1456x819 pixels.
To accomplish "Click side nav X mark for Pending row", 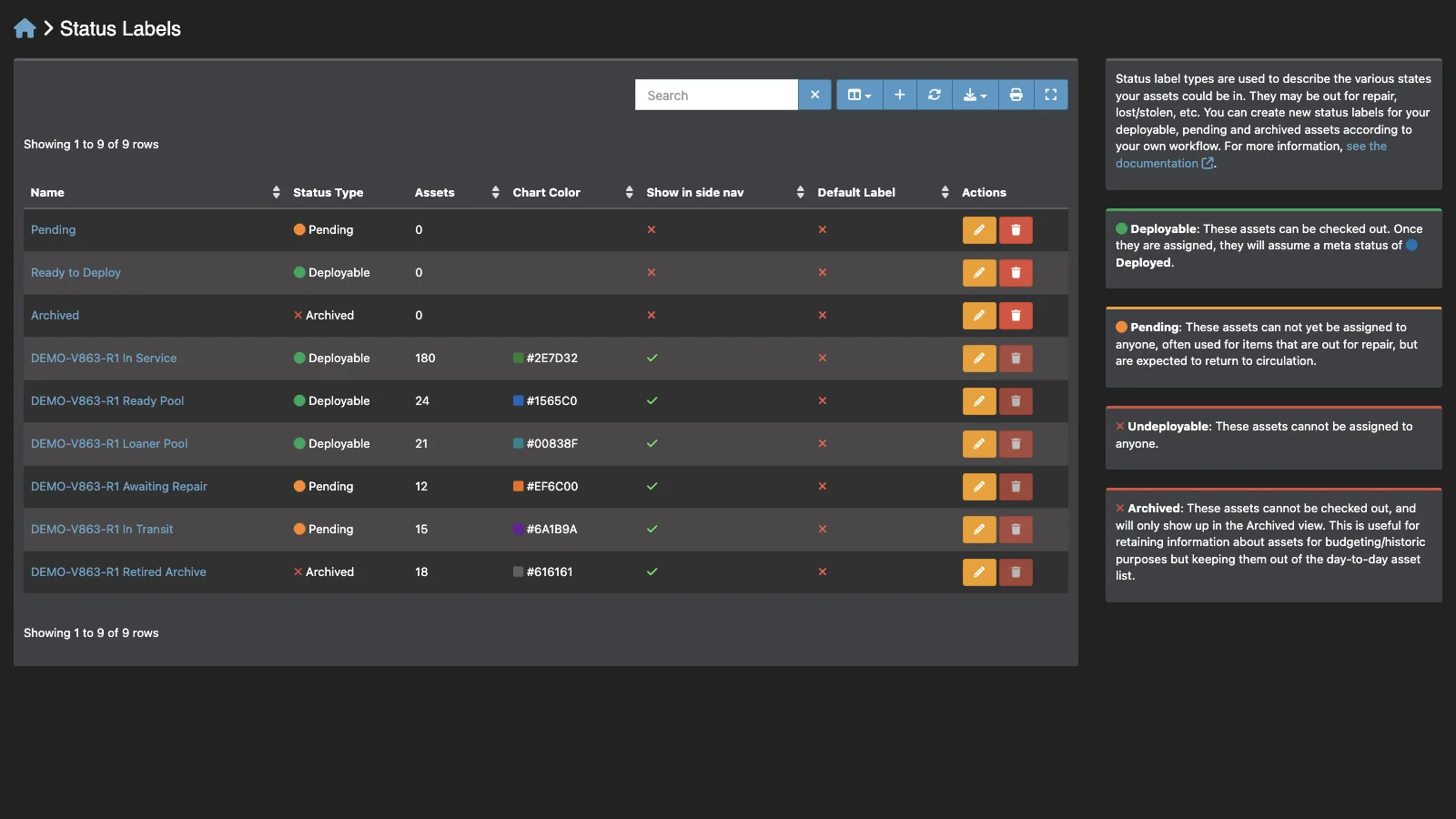I will coord(652,230).
